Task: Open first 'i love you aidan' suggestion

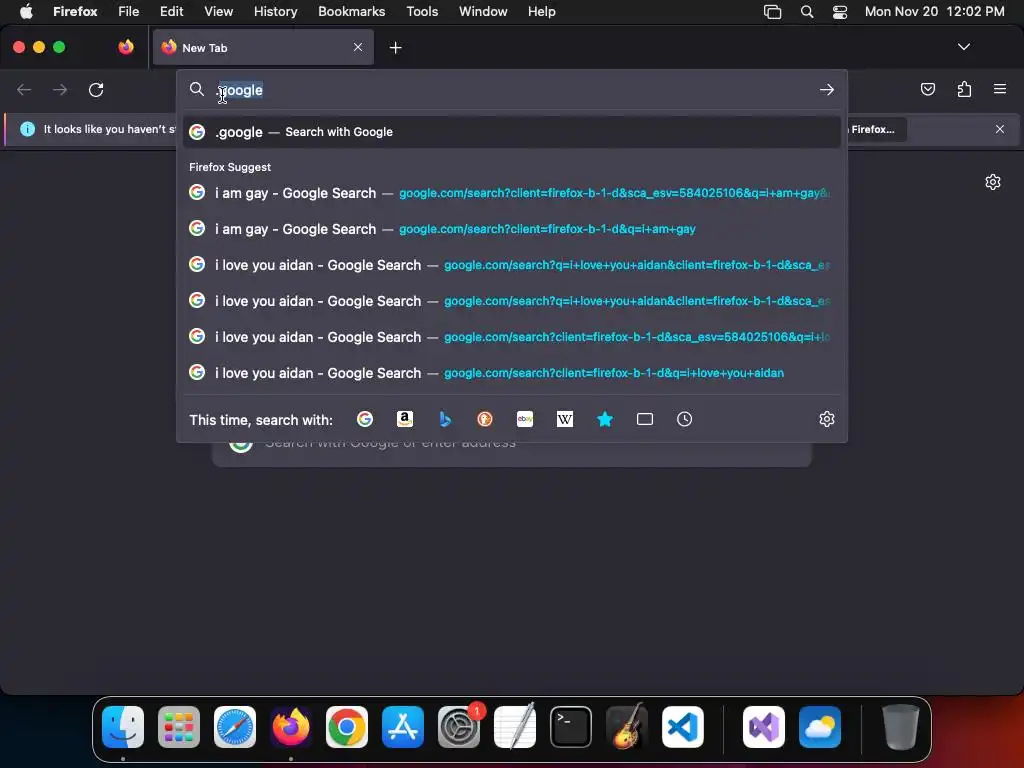Action: [x=512, y=265]
